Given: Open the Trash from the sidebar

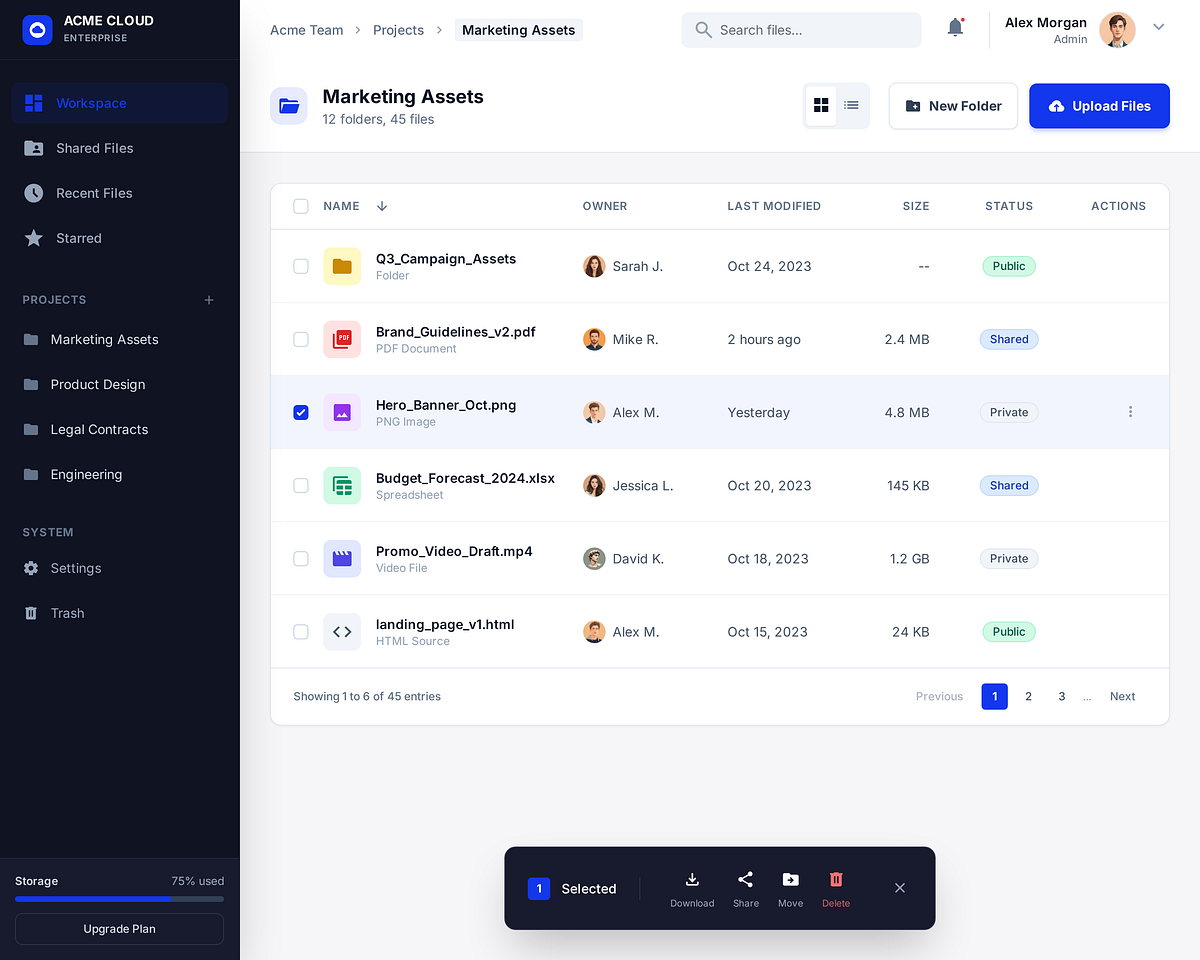Looking at the screenshot, I should (66, 613).
